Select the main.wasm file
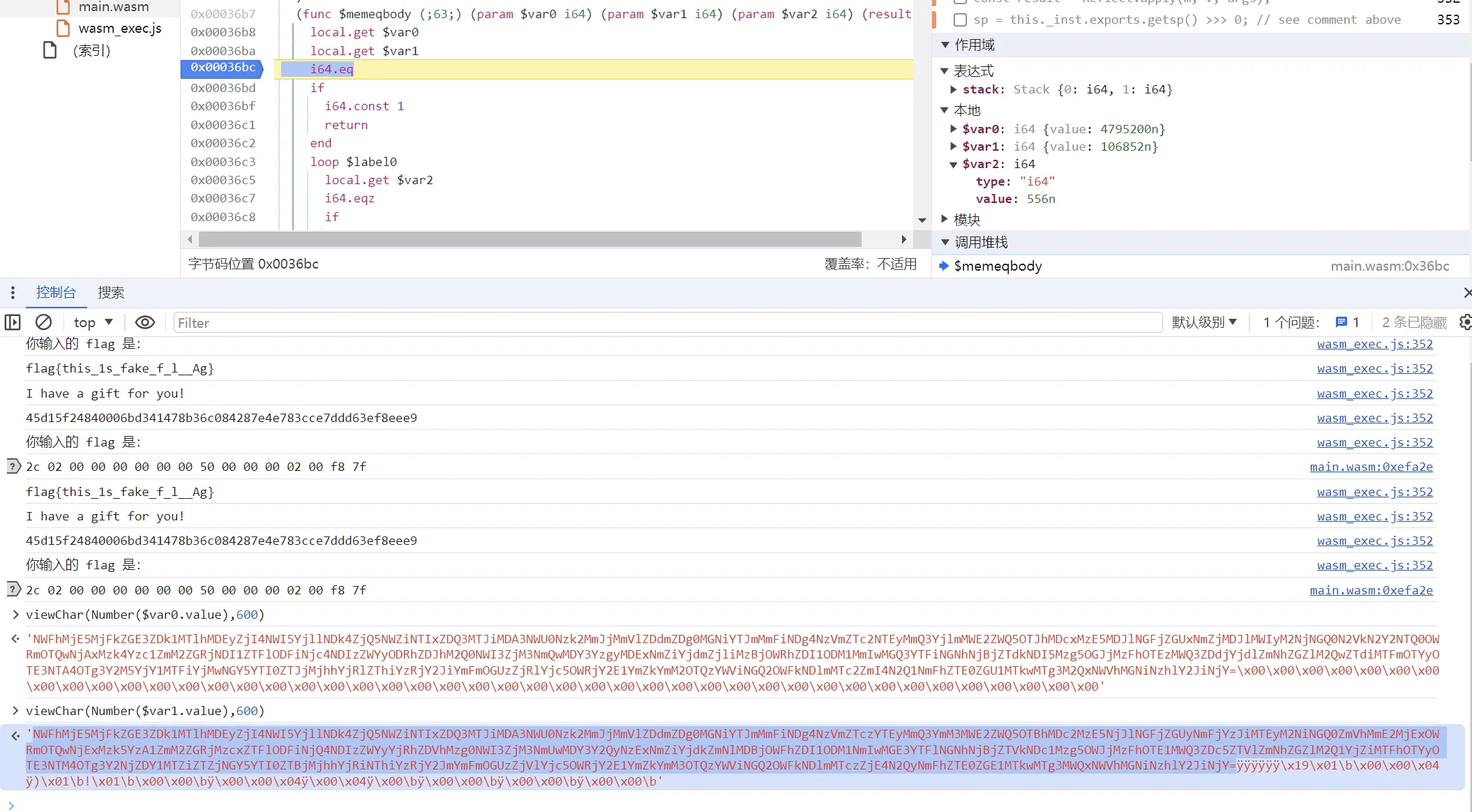 pyautogui.click(x=113, y=7)
